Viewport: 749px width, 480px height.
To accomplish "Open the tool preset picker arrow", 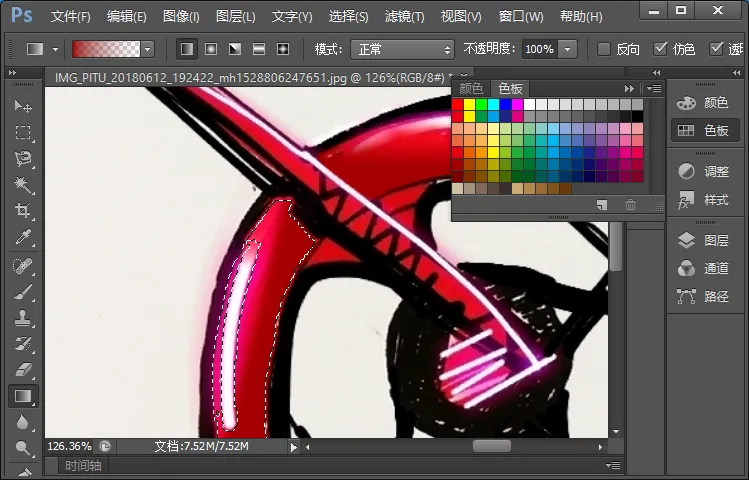I will (55, 49).
